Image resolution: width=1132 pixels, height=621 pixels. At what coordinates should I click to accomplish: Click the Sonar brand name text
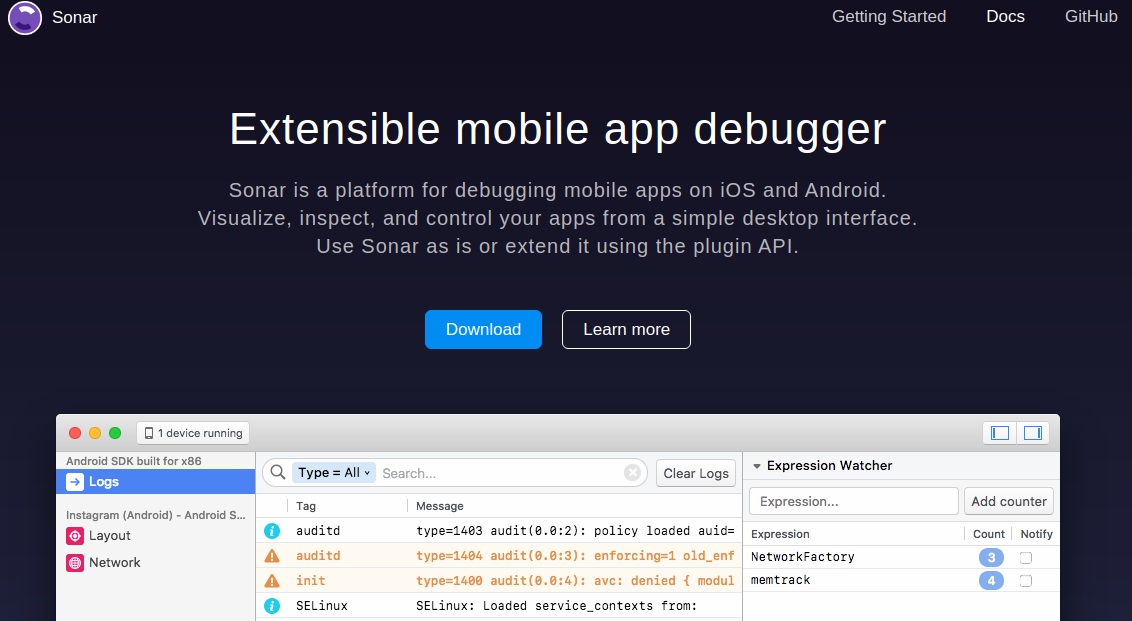(74, 17)
